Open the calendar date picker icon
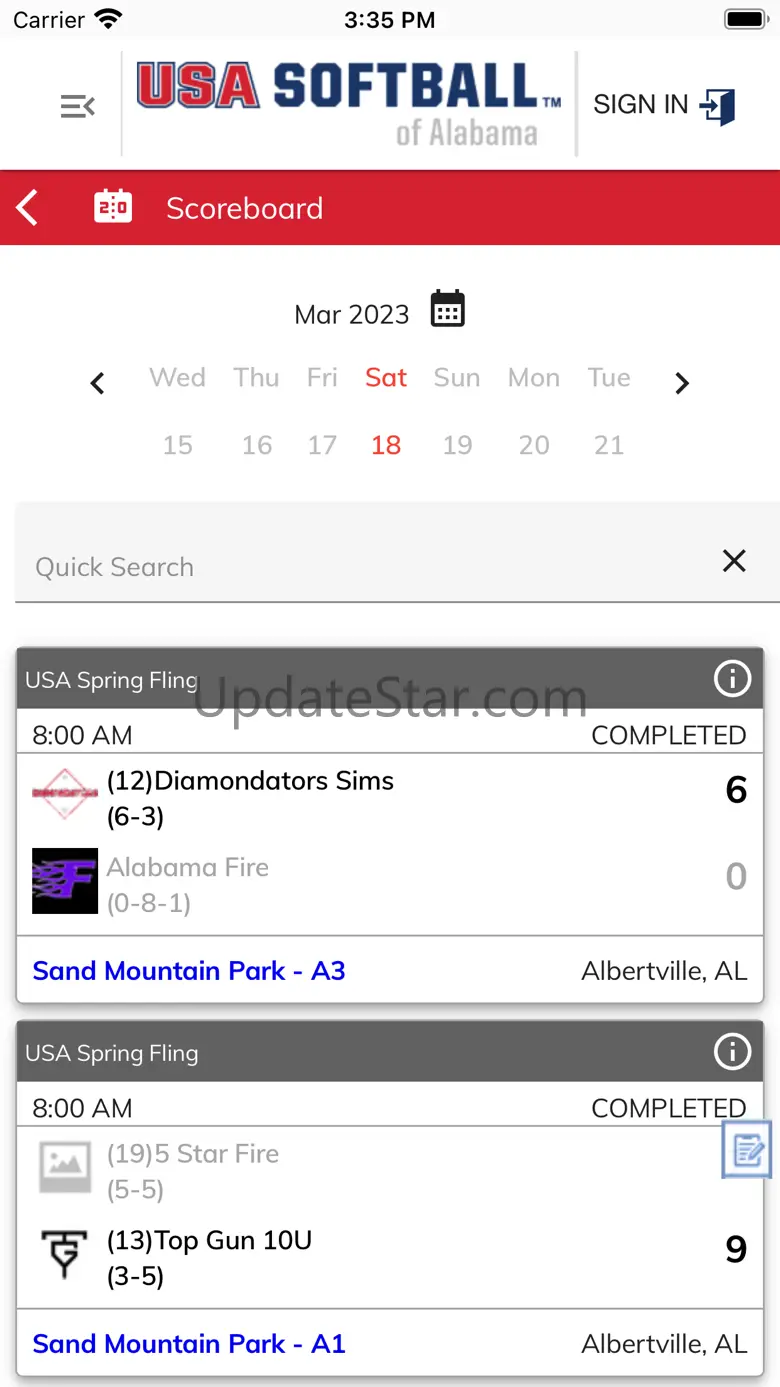This screenshot has width=780, height=1387. pos(447,310)
